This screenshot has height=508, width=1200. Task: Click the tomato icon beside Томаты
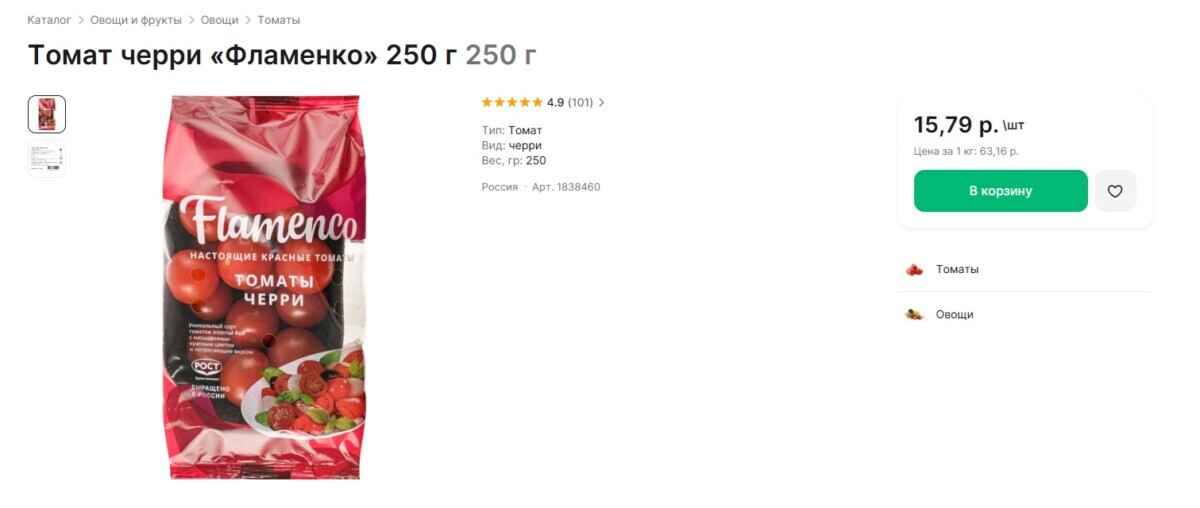[914, 269]
